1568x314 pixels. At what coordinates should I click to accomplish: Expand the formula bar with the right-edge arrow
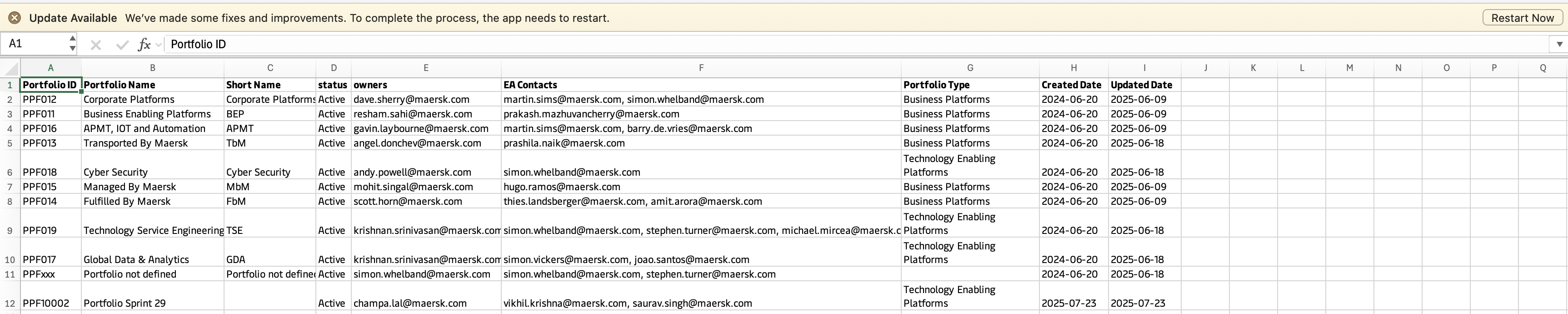pyautogui.click(x=1559, y=44)
